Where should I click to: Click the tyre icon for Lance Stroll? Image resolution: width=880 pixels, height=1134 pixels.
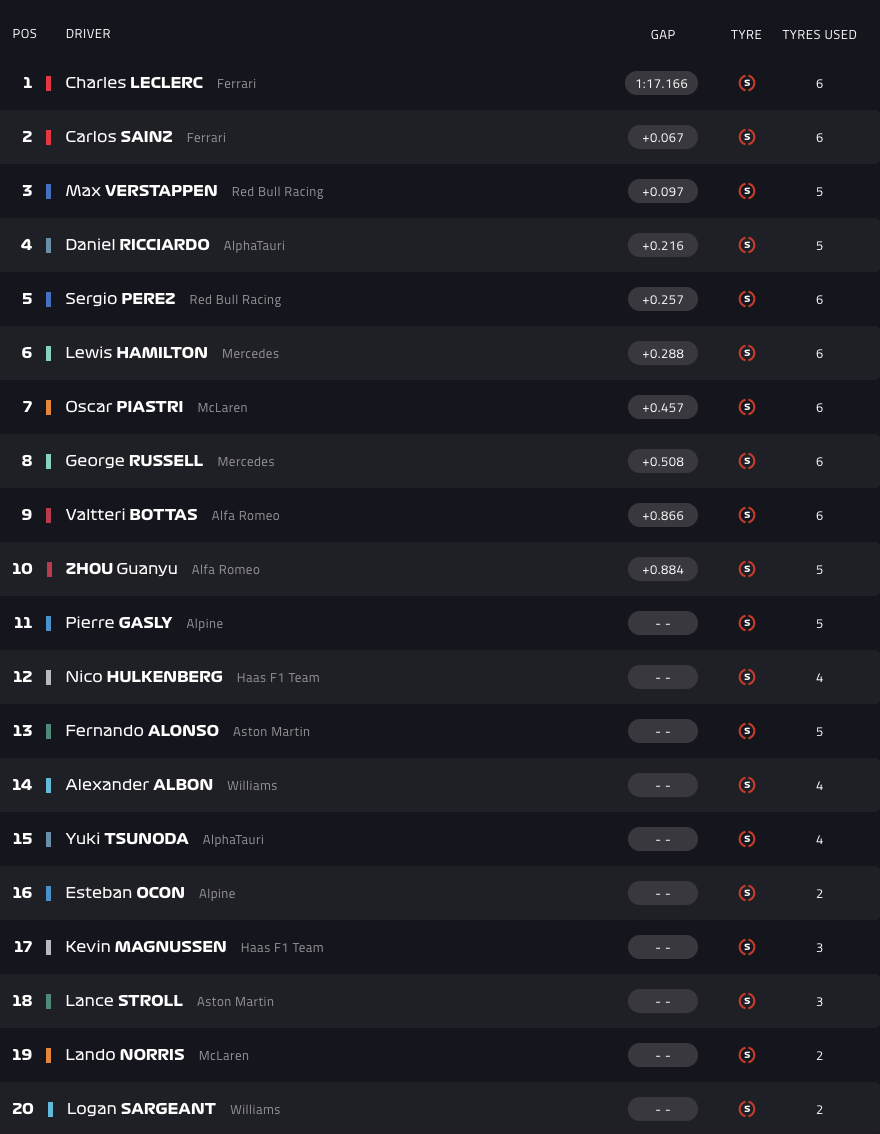tap(746, 1001)
